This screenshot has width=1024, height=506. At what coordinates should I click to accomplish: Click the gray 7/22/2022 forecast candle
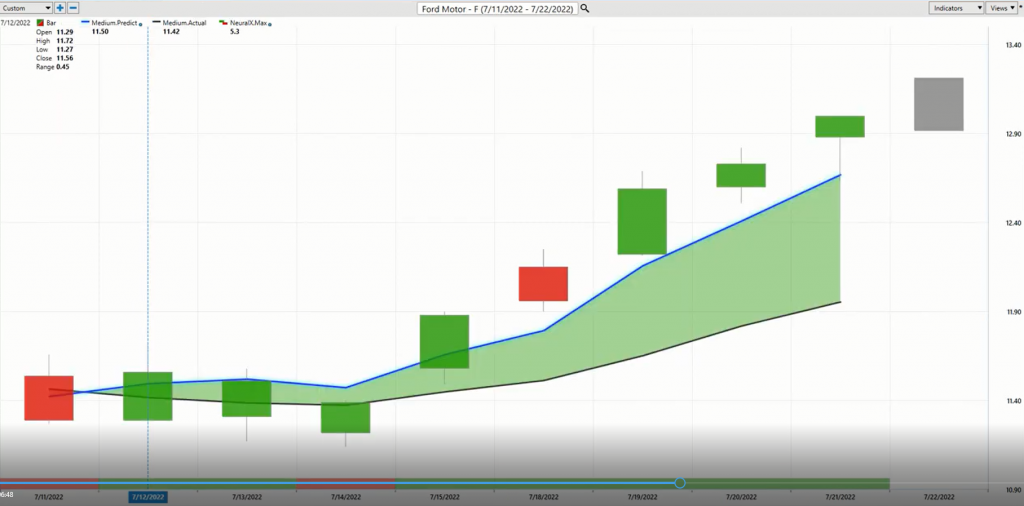point(938,104)
